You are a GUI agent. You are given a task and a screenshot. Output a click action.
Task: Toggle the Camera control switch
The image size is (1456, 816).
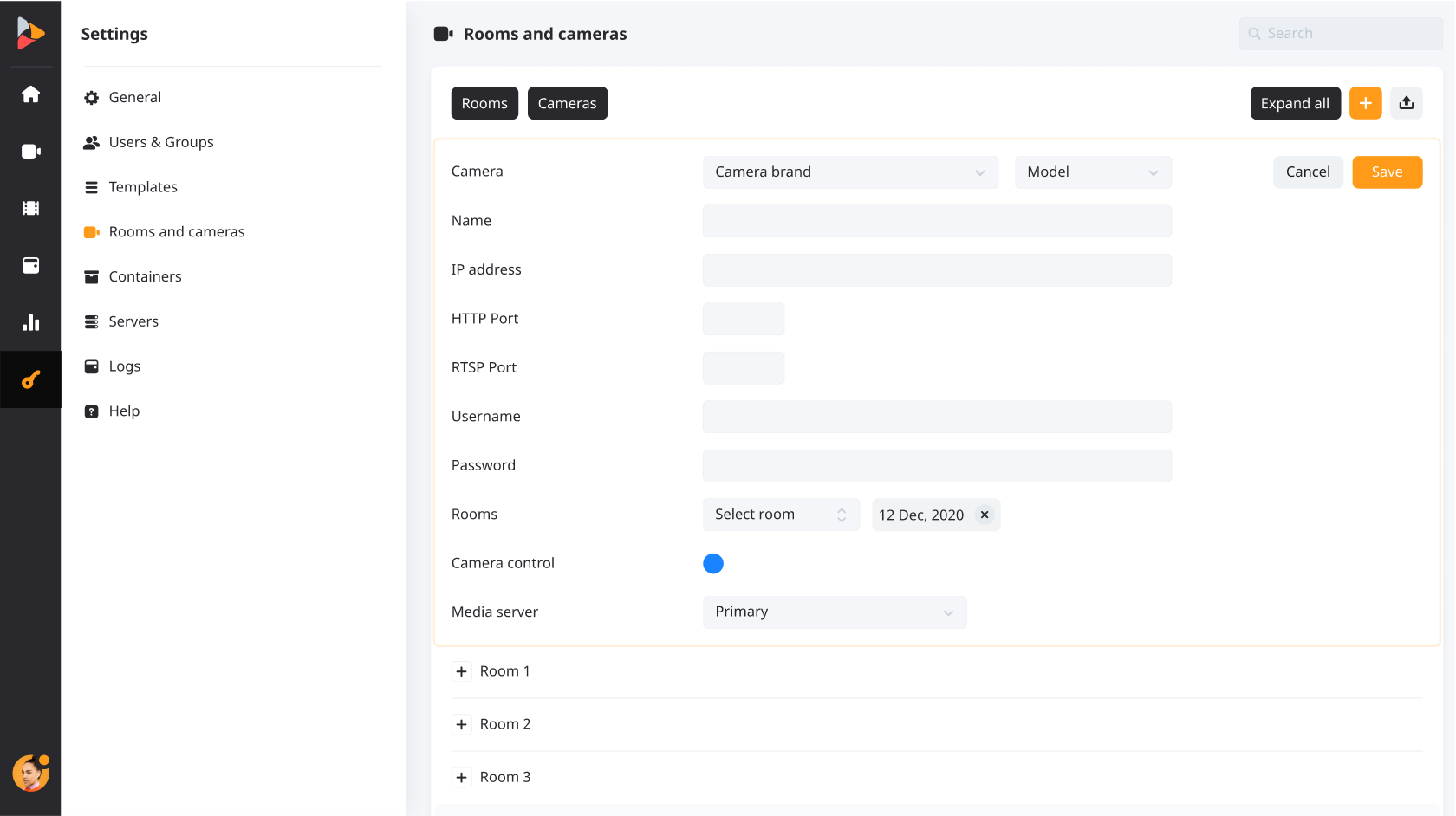coord(713,564)
